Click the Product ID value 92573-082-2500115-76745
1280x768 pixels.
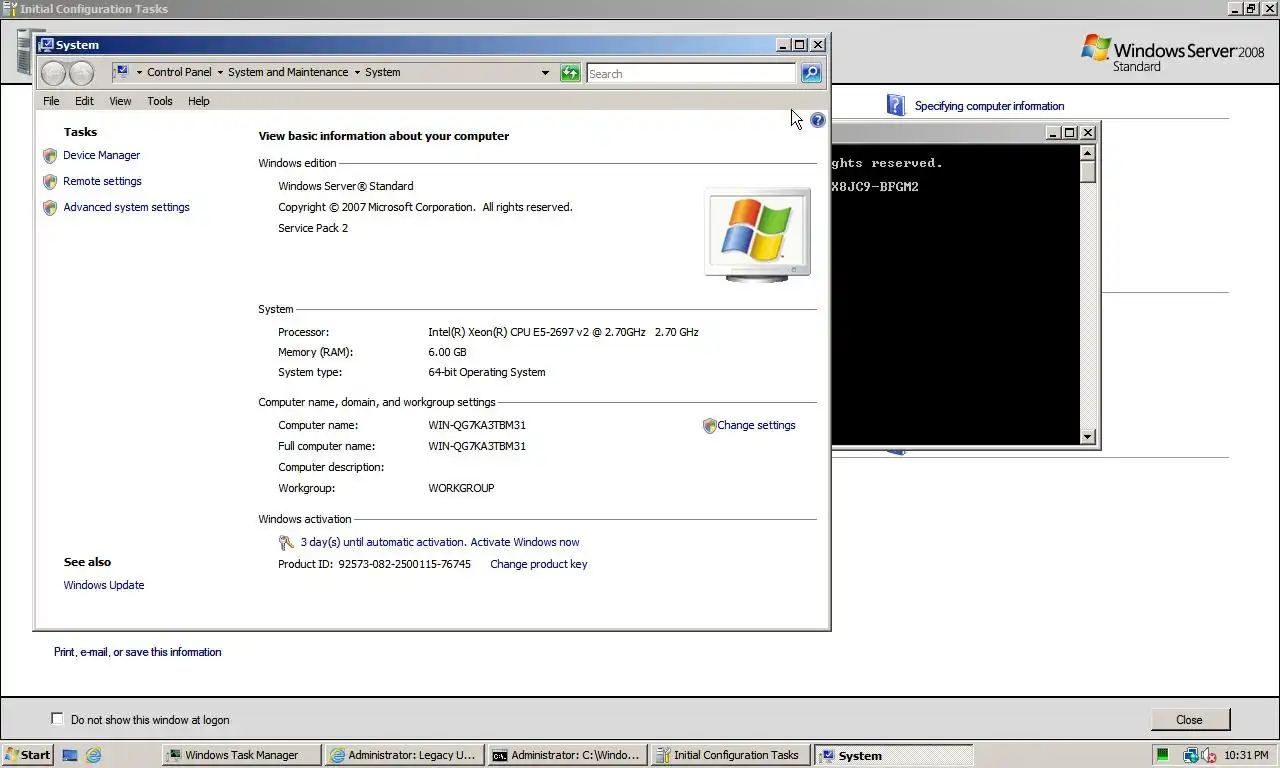click(x=404, y=564)
